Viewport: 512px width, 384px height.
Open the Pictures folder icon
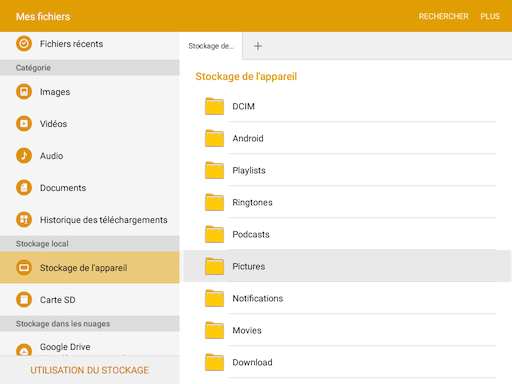point(214,266)
